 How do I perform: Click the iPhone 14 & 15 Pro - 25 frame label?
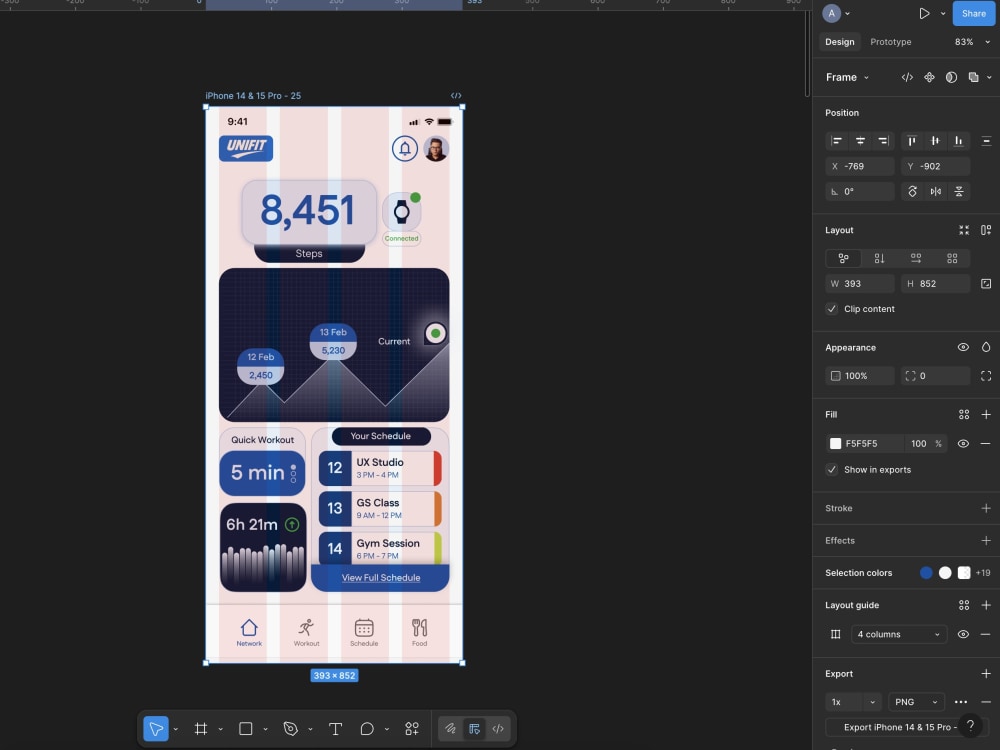253,96
